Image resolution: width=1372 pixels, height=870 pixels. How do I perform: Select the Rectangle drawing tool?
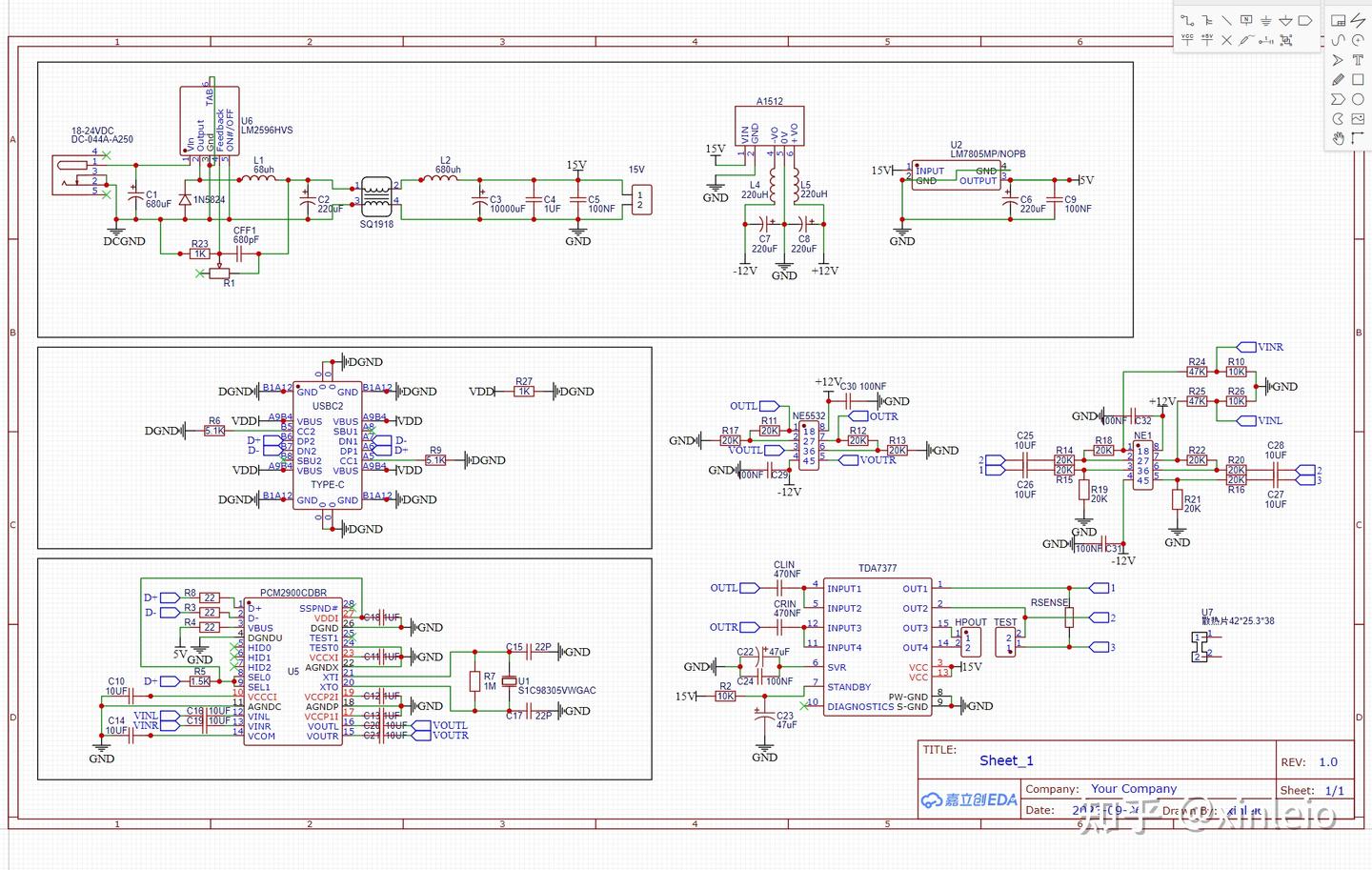tap(1358, 79)
